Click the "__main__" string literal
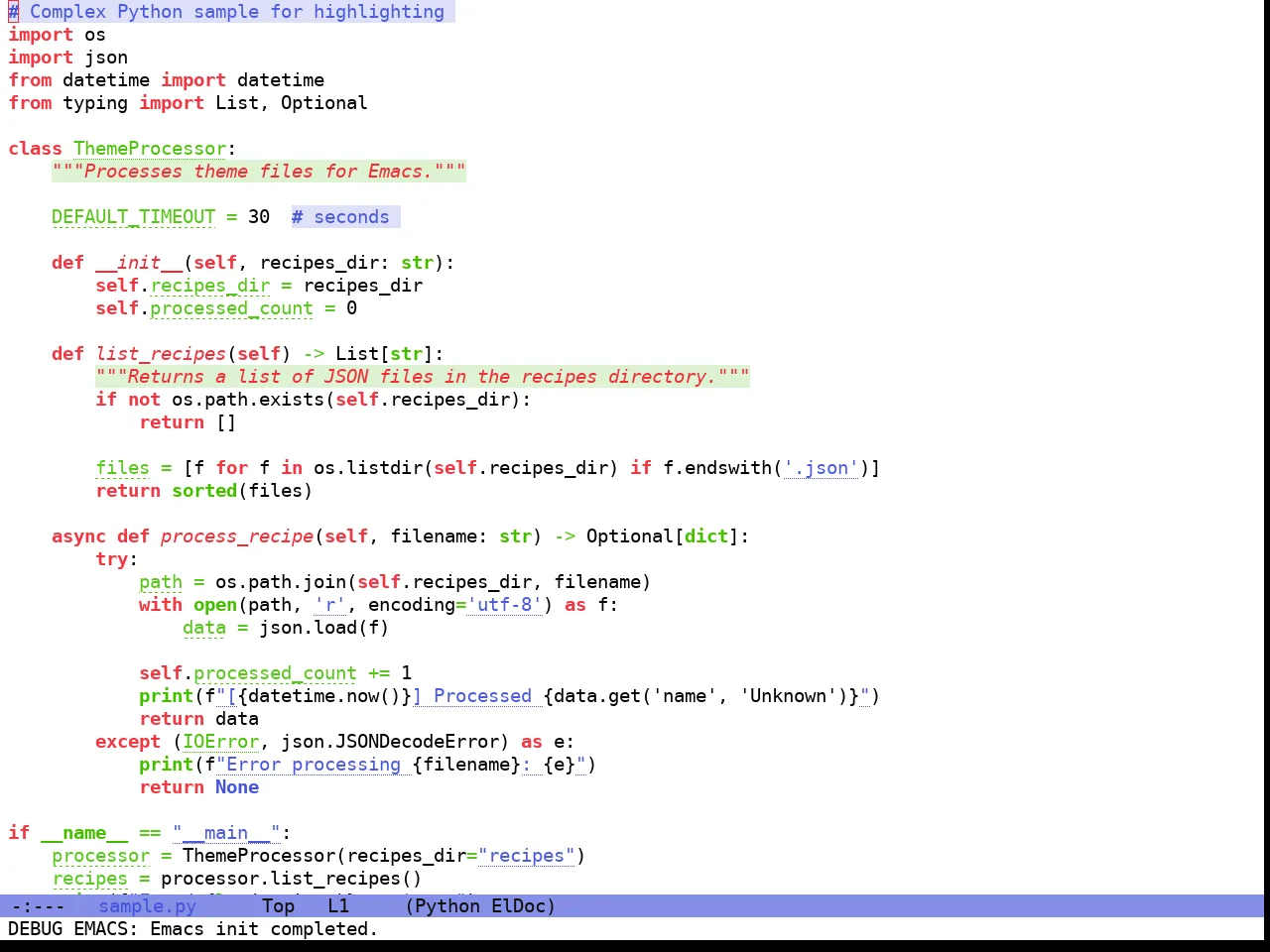The image size is (1270, 952). pyautogui.click(x=226, y=833)
